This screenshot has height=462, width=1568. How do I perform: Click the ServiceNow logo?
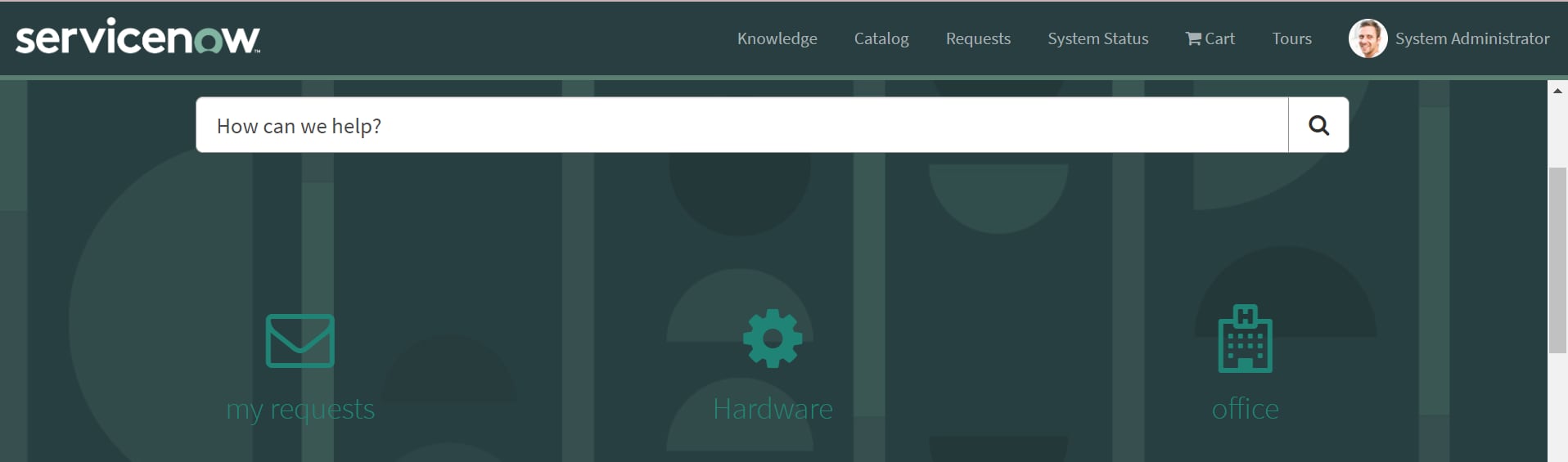137,37
